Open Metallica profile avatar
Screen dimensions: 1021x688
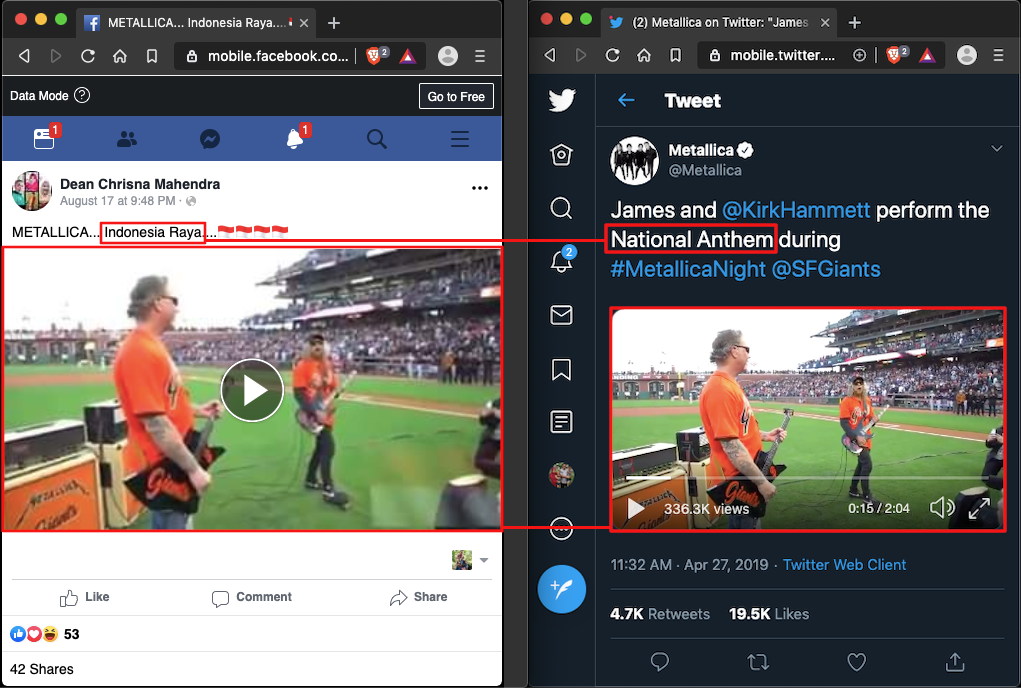click(634, 160)
